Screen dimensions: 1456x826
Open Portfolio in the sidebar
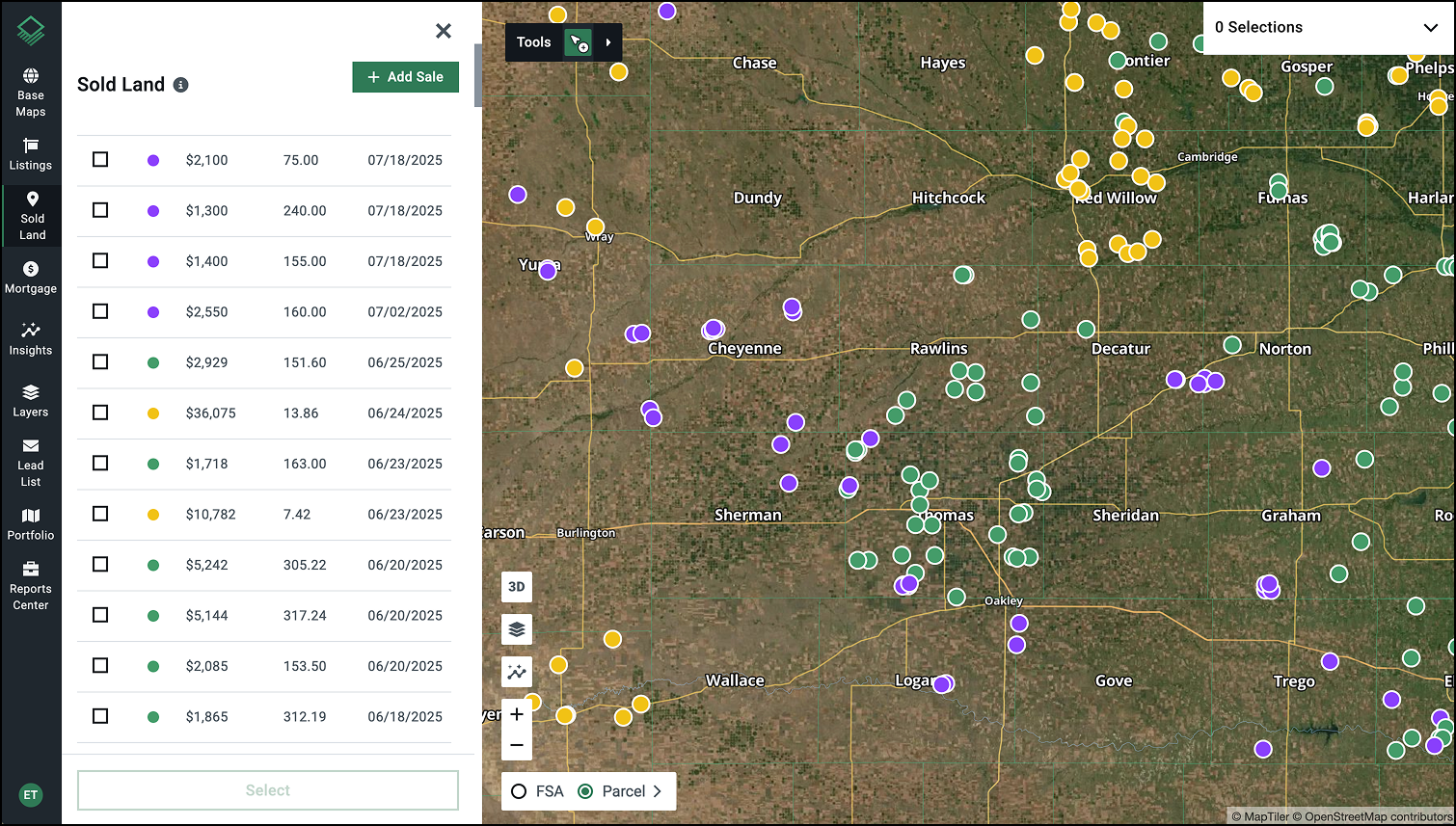tap(31, 524)
